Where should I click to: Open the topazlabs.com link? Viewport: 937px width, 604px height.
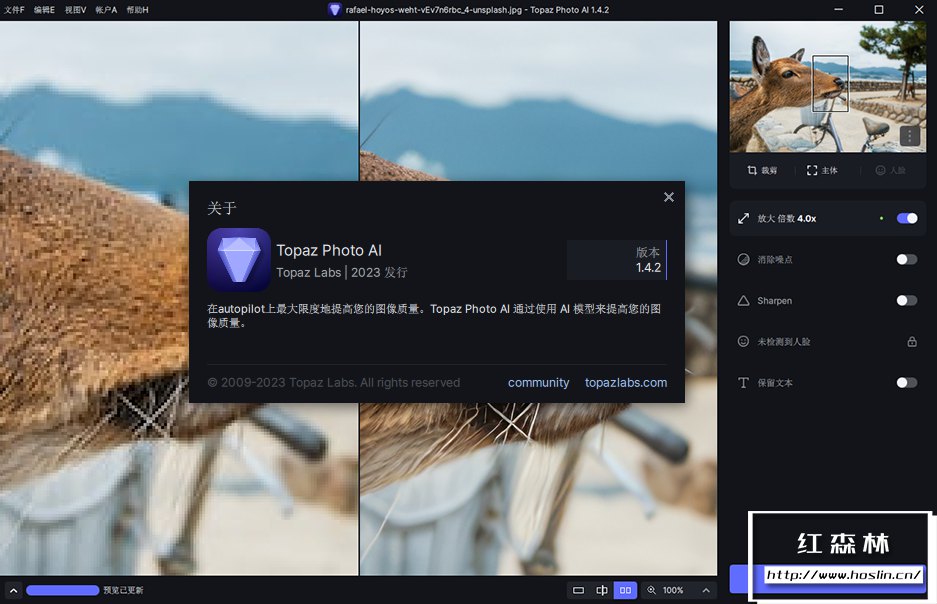click(626, 382)
